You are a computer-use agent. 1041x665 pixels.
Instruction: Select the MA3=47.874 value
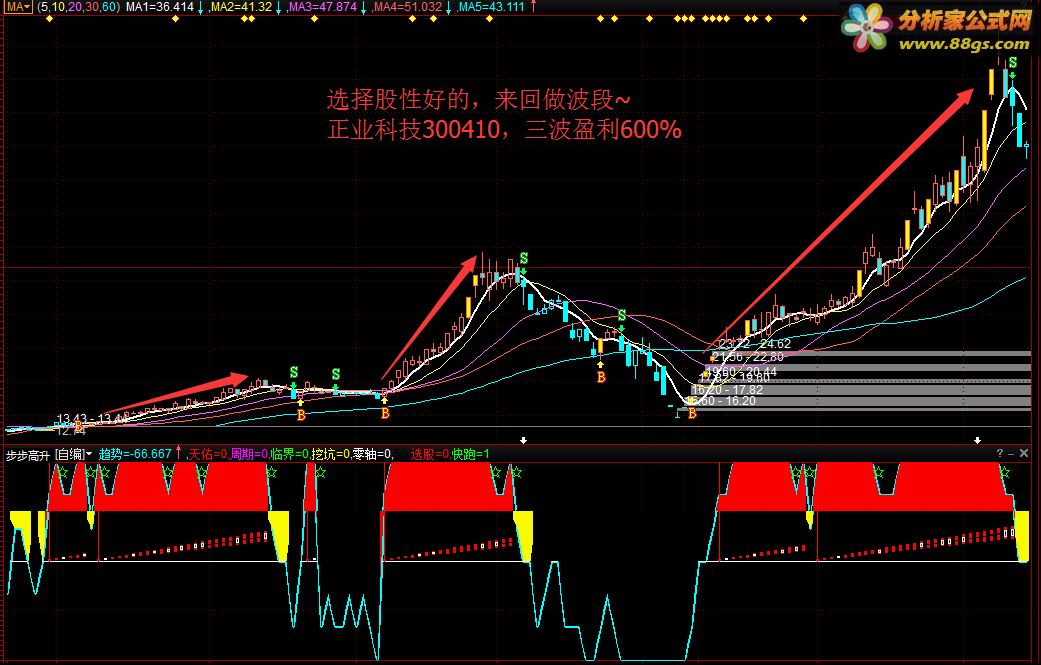pyautogui.click(x=323, y=7)
